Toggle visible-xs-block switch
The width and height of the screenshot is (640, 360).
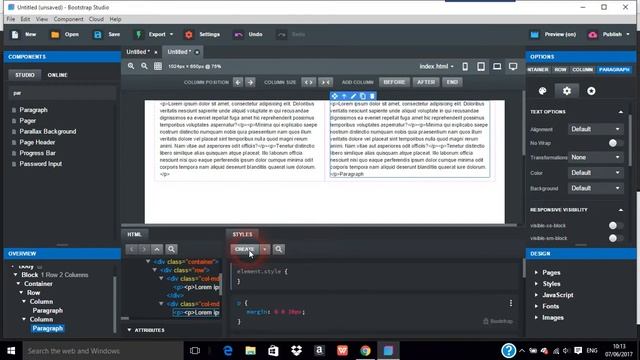tap(616, 225)
